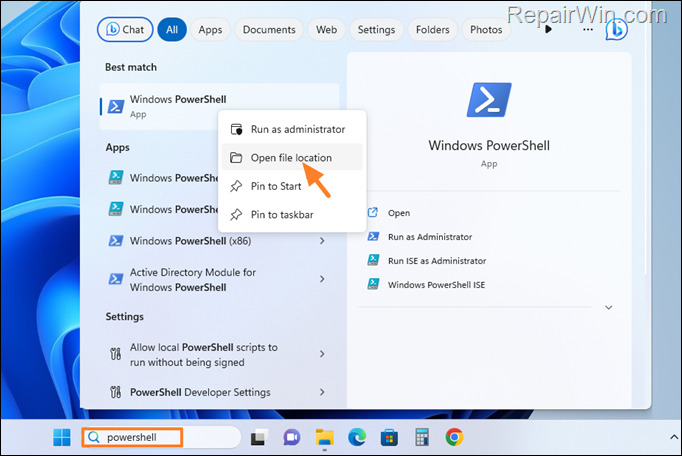Viewport: 682px width, 456px height.
Task: Expand the Active Directory Module chevron
Action: coord(322,279)
